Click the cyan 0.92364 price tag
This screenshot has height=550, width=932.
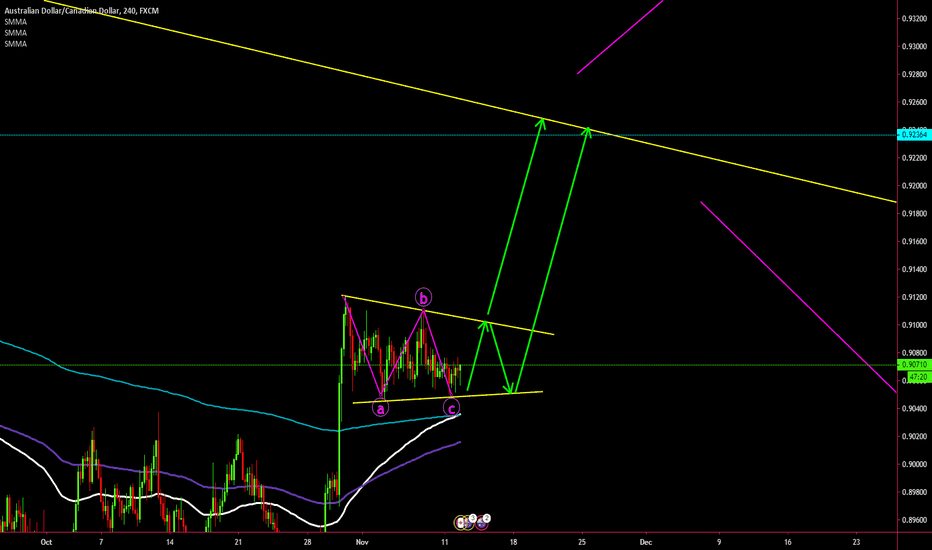(914, 135)
